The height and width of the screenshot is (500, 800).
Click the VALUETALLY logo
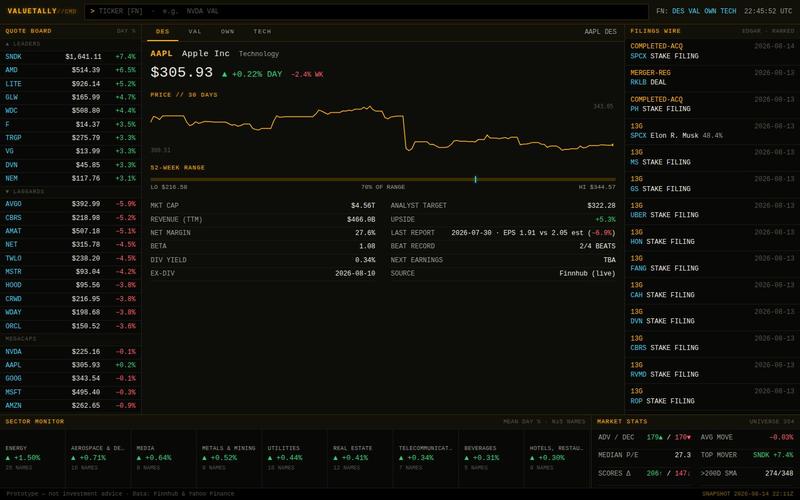pyautogui.click(x=41, y=11)
